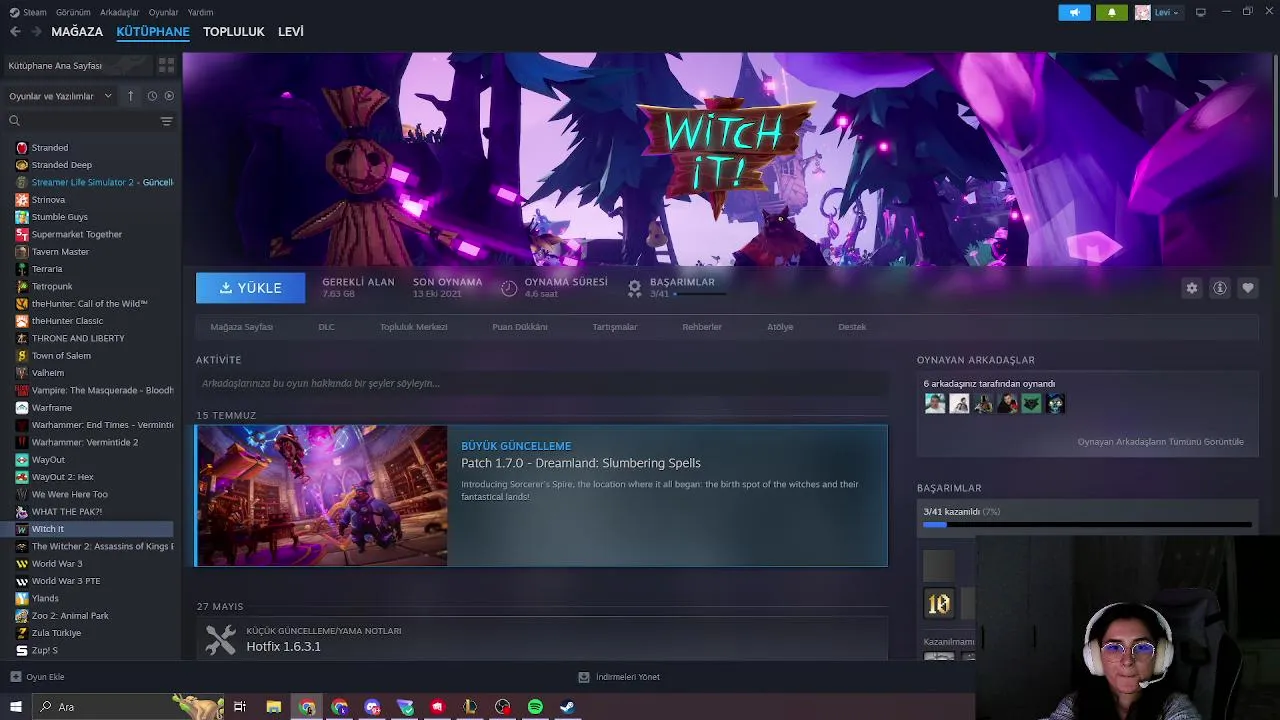Viewport: 1280px width, 720px height.
Task: Click the first friend avatar
Action: coord(935,404)
